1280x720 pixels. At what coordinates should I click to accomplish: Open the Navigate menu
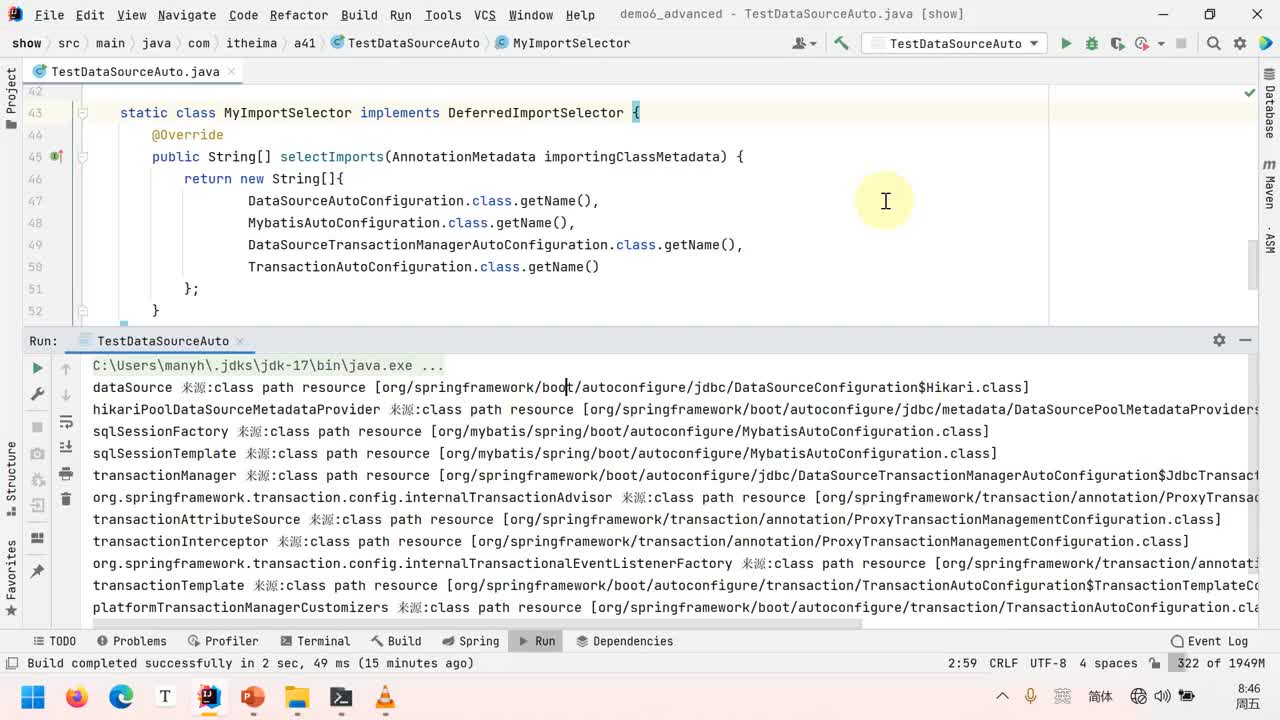tap(187, 15)
